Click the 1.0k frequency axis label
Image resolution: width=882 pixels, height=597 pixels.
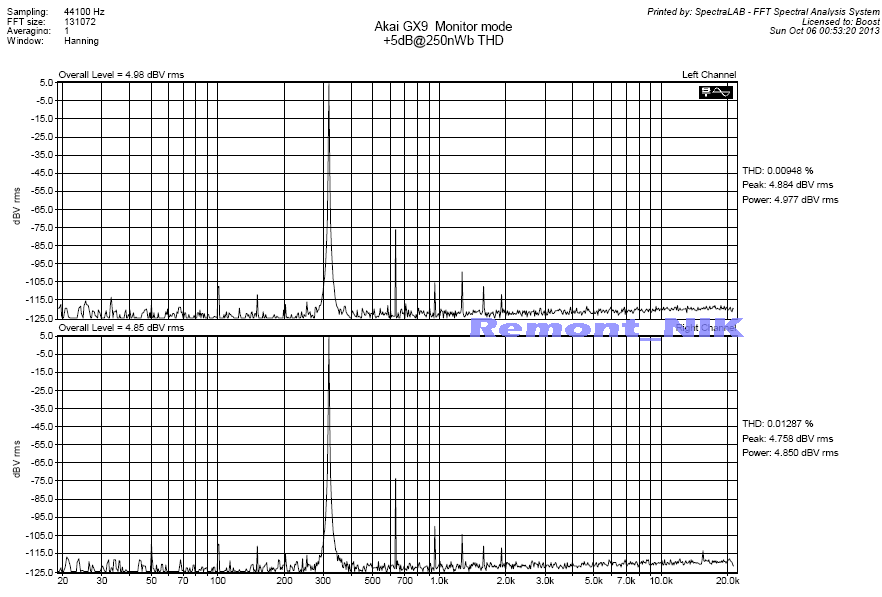click(x=438, y=581)
